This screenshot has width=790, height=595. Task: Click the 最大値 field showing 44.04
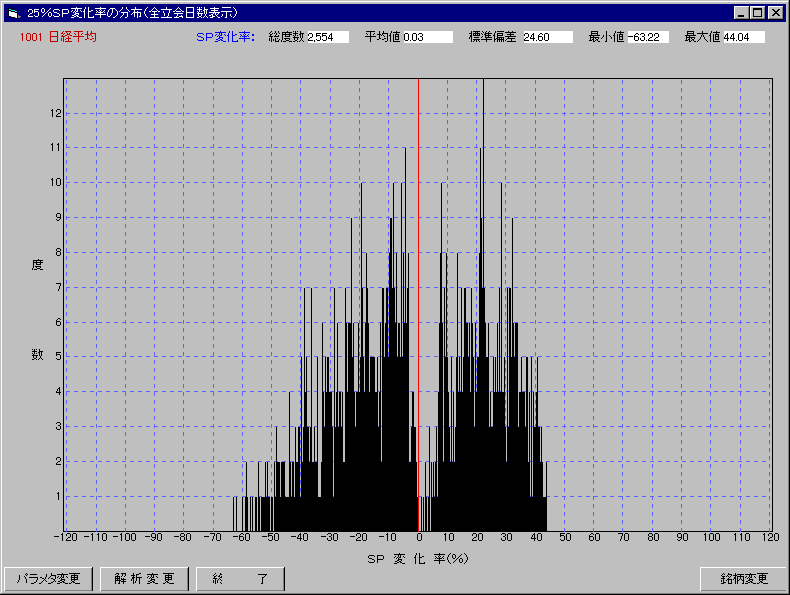(x=742, y=37)
